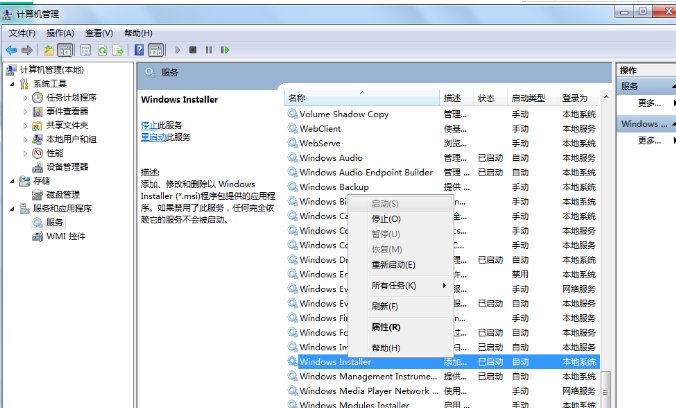Click the 事件查看器 tree icon
Screen dimensions: 676x408
pyautogui.click(x=38, y=111)
